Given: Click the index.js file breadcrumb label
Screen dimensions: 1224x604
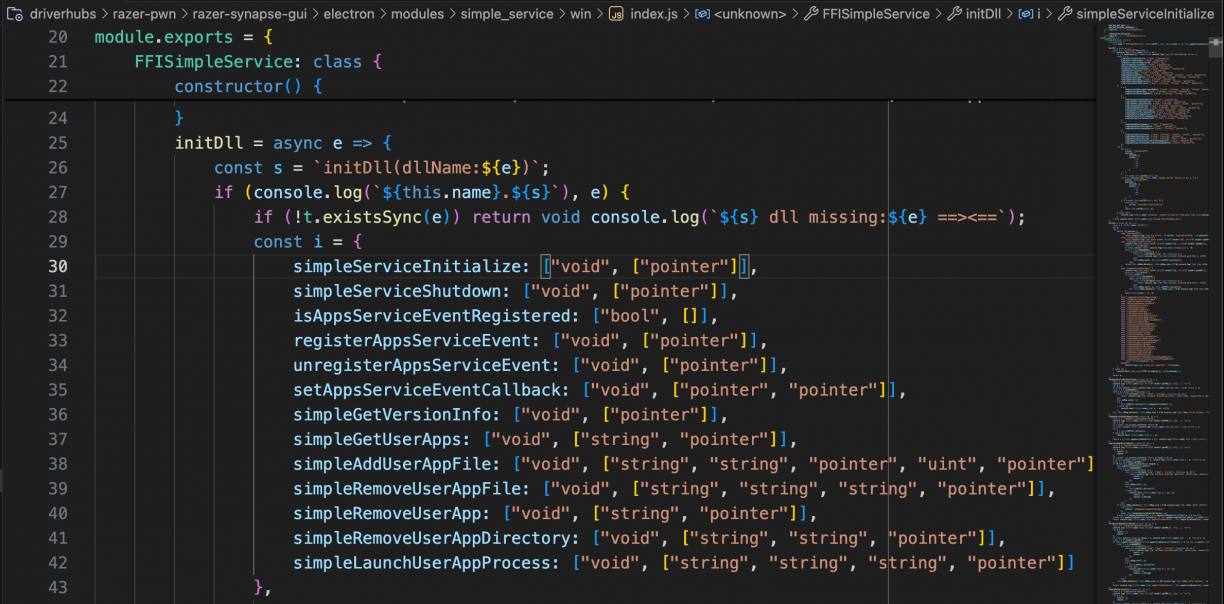Looking at the screenshot, I should tap(652, 14).
